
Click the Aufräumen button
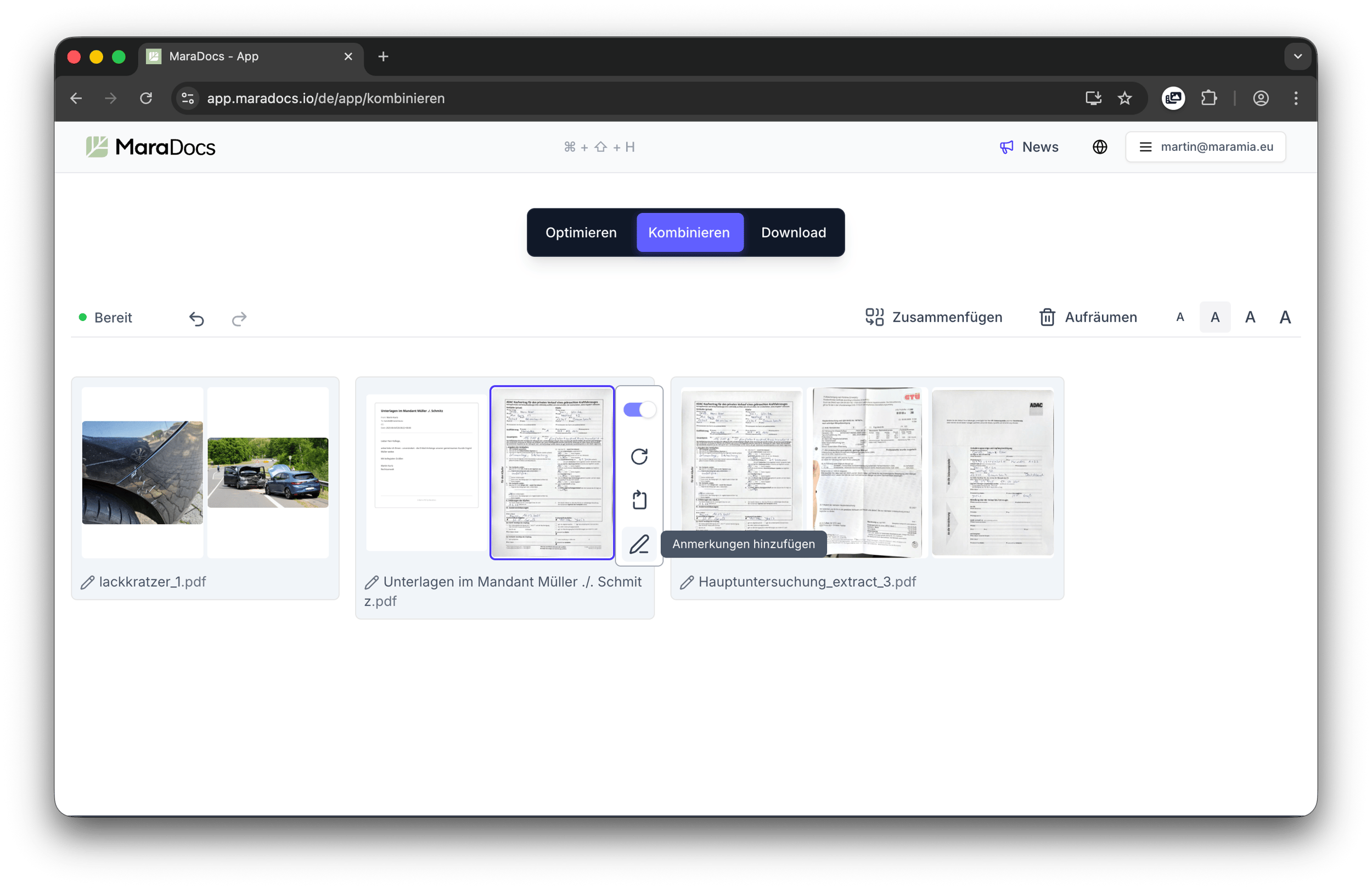(1088, 317)
